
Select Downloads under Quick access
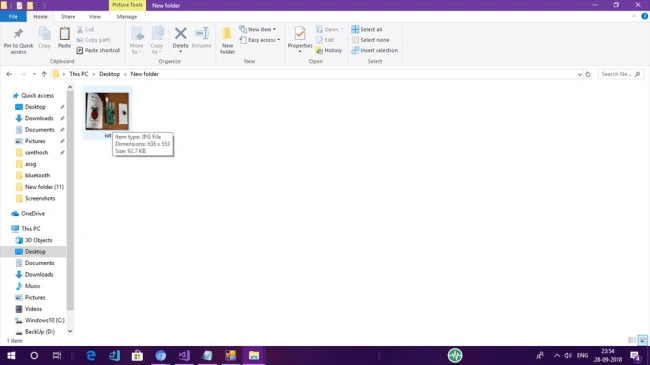click(39, 118)
